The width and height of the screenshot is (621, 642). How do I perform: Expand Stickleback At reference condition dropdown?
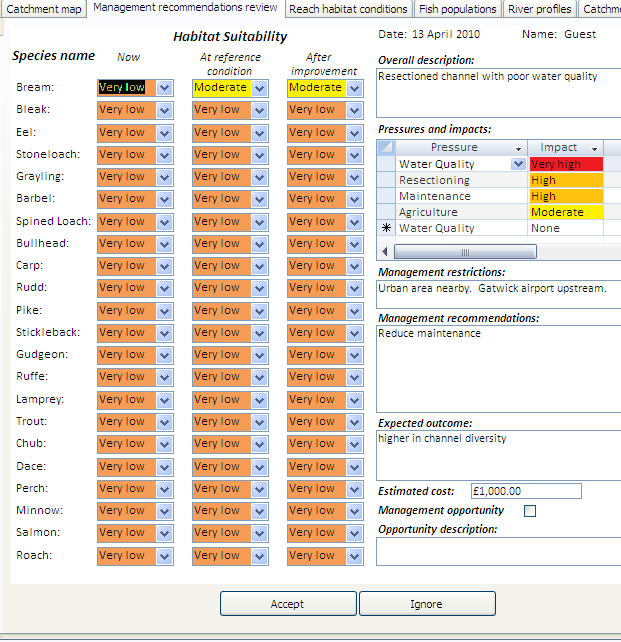click(260, 333)
